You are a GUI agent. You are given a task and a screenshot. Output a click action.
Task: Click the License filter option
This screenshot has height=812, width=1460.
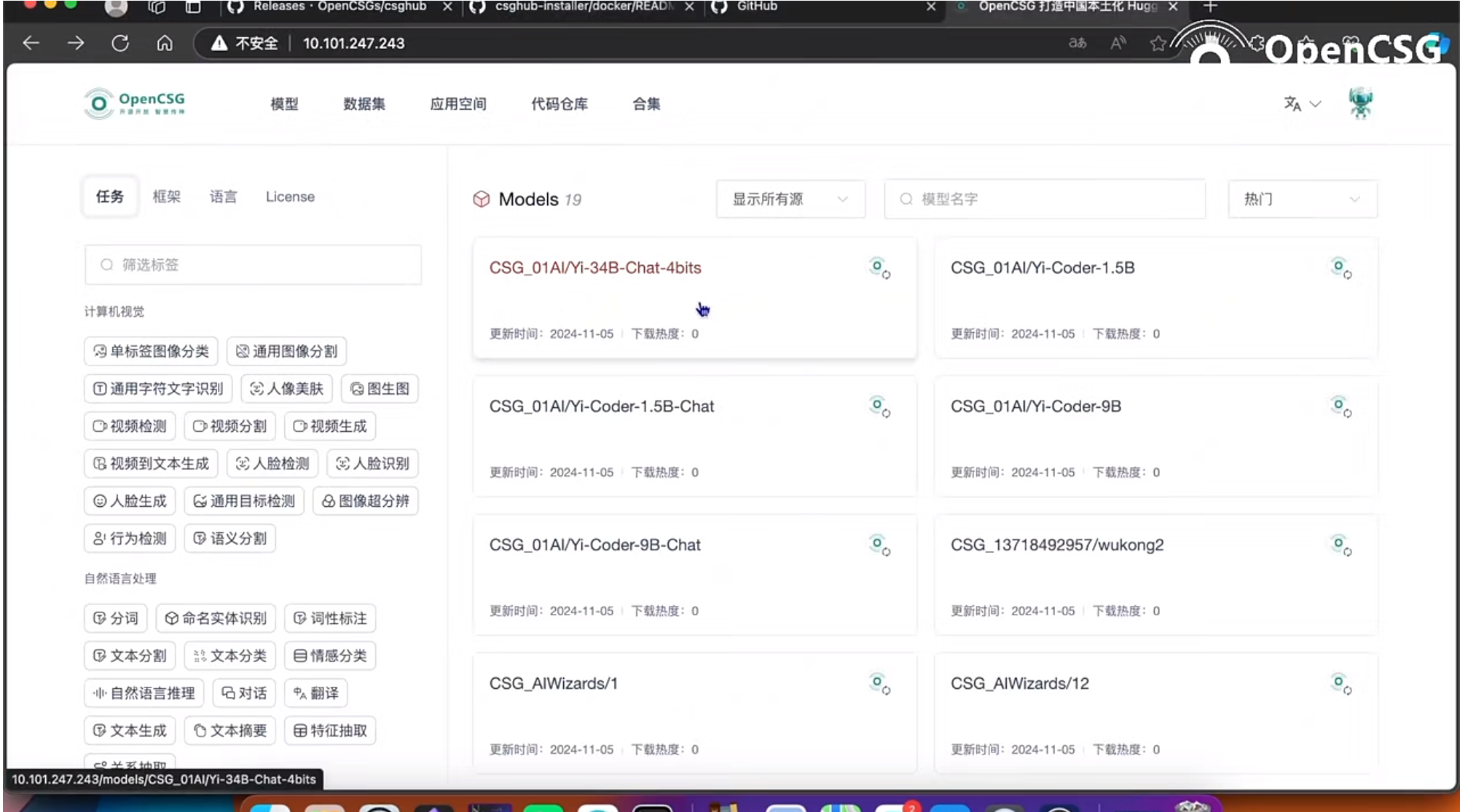289,196
